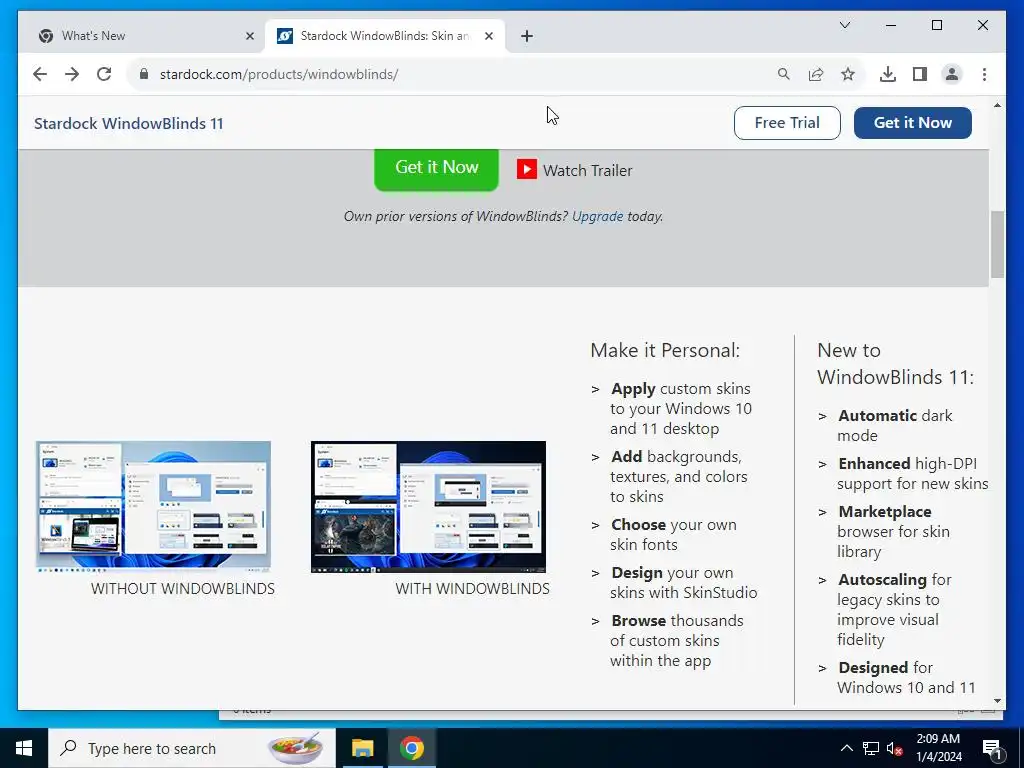Viewport: 1024px width, 768px height.
Task: Click the scrollbar down arrow
Action: click(x=997, y=701)
